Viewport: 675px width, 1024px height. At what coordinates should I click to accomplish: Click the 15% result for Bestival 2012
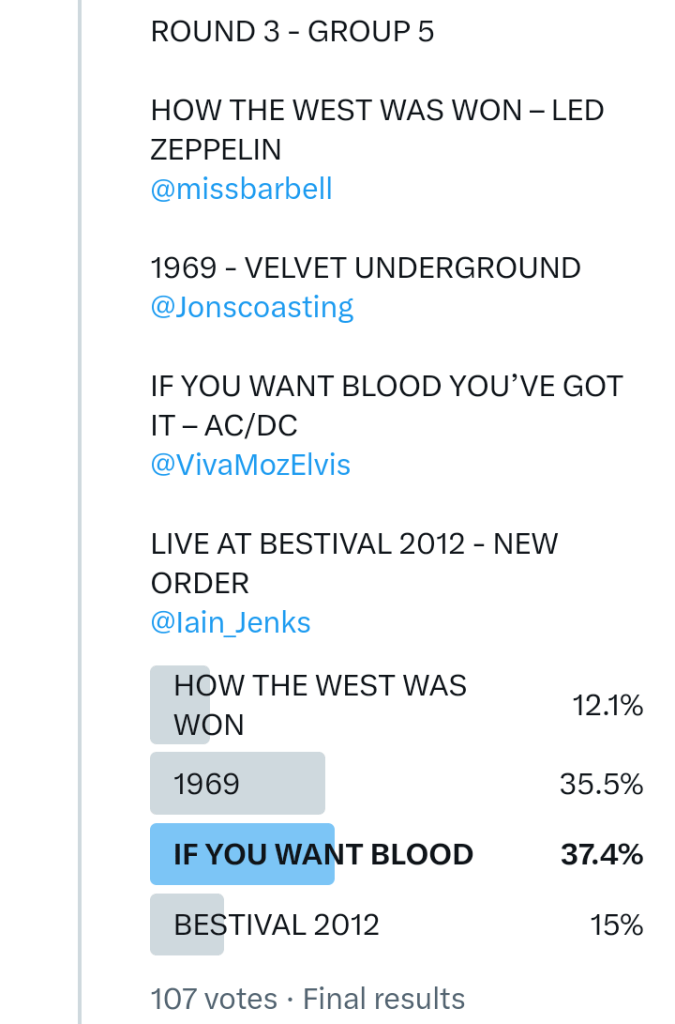(616, 926)
